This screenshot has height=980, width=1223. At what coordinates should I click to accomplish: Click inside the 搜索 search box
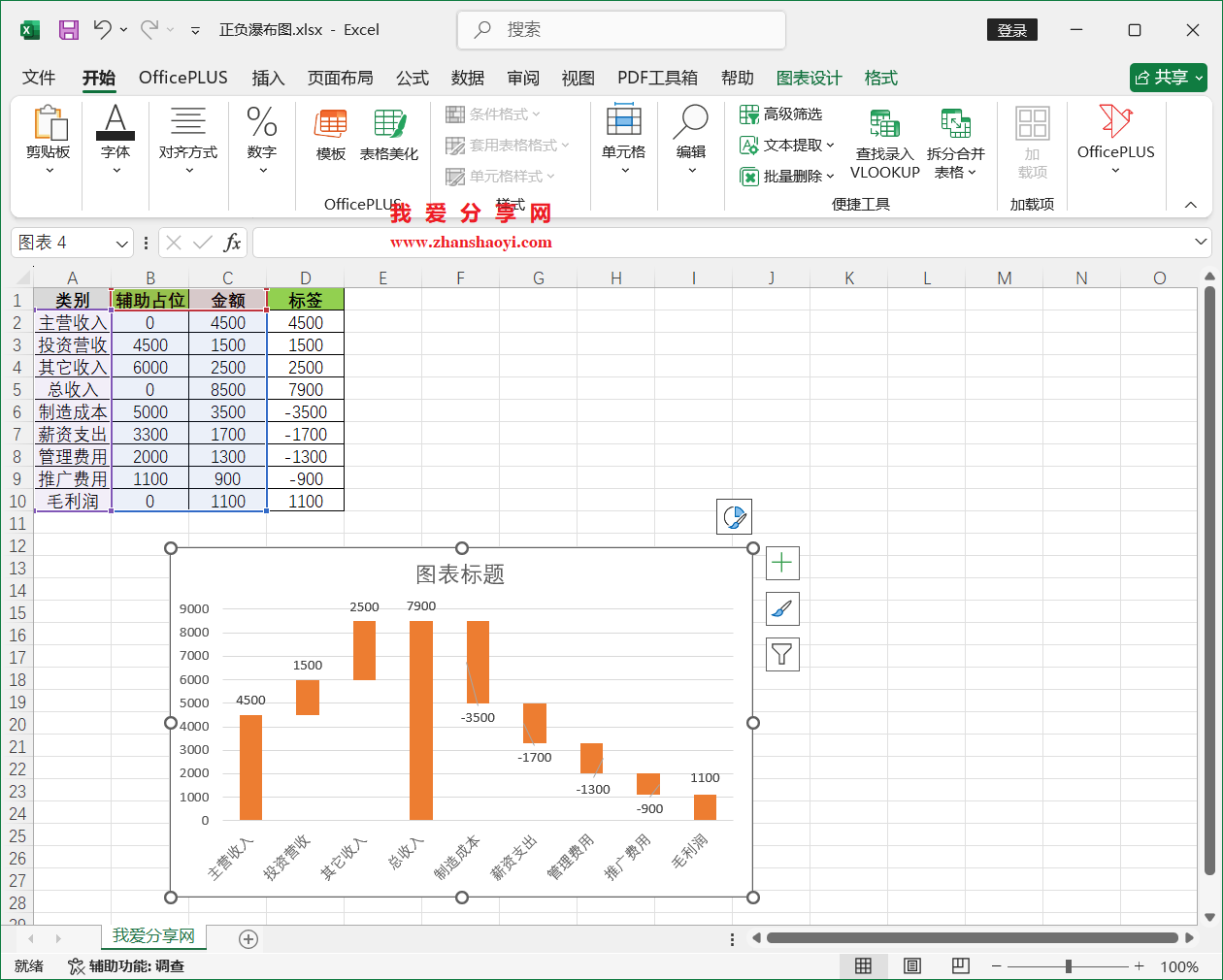coord(621,30)
